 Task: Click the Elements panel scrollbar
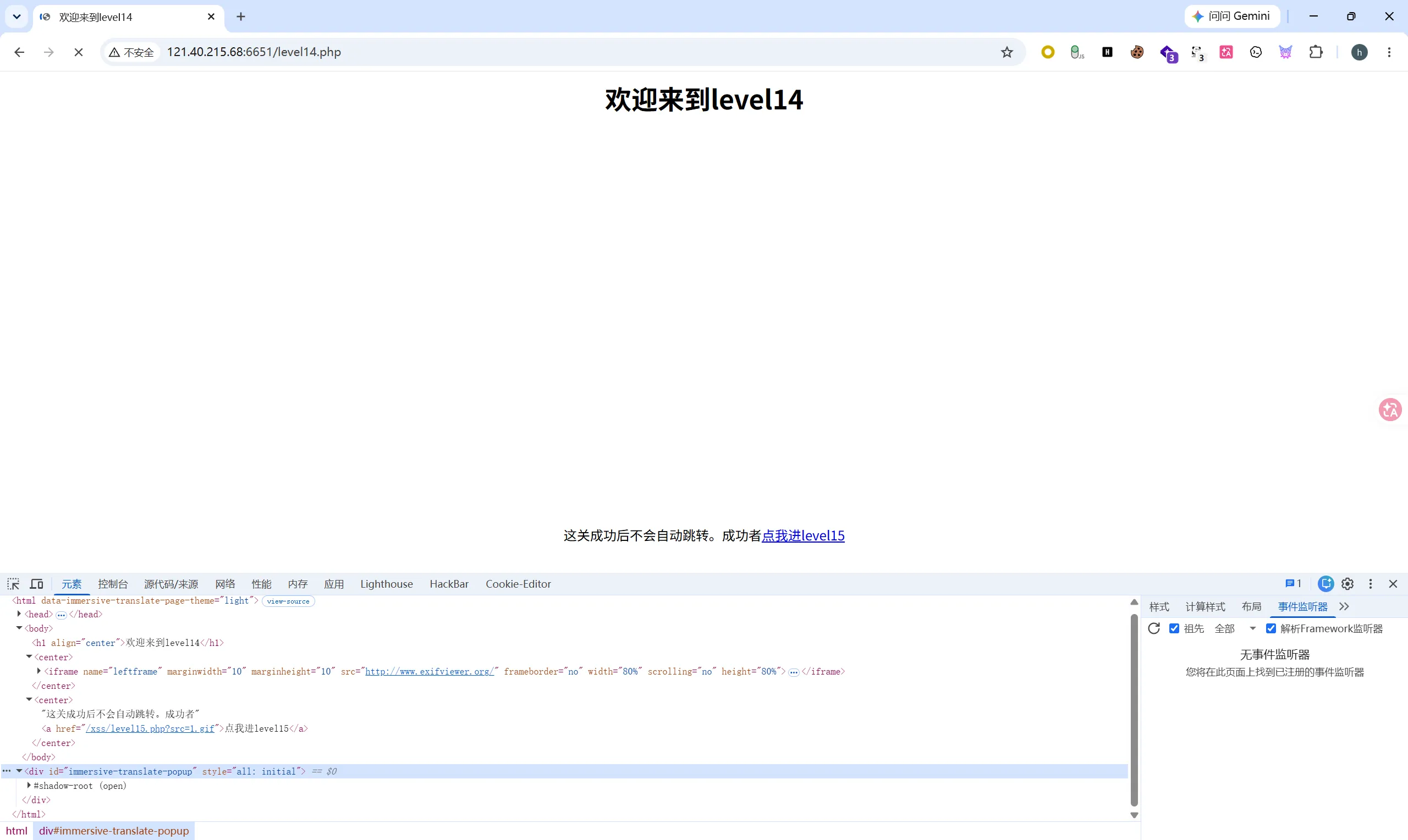point(1134,710)
